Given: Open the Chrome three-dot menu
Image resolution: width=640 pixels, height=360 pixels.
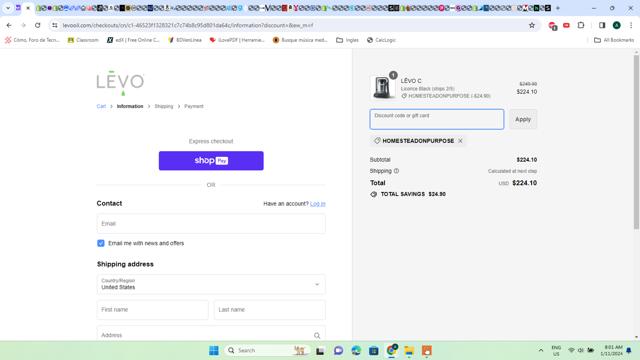Looking at the screenshot, I should 631,25.
